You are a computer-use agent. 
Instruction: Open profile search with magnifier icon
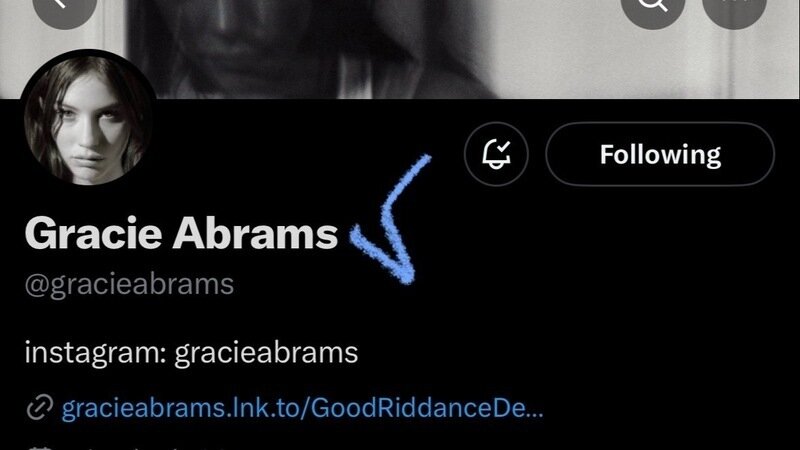[653, 6]
